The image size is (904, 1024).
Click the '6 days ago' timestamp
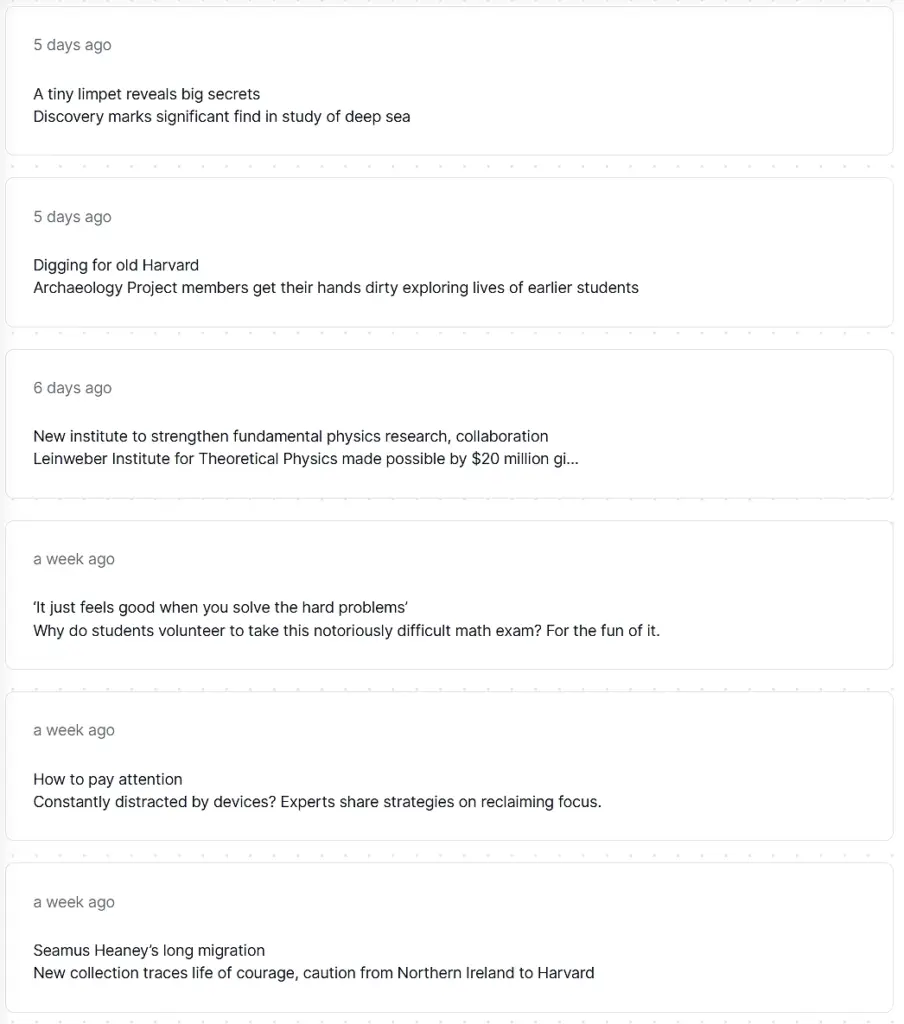pyautogui.click(x=72, y=388)
